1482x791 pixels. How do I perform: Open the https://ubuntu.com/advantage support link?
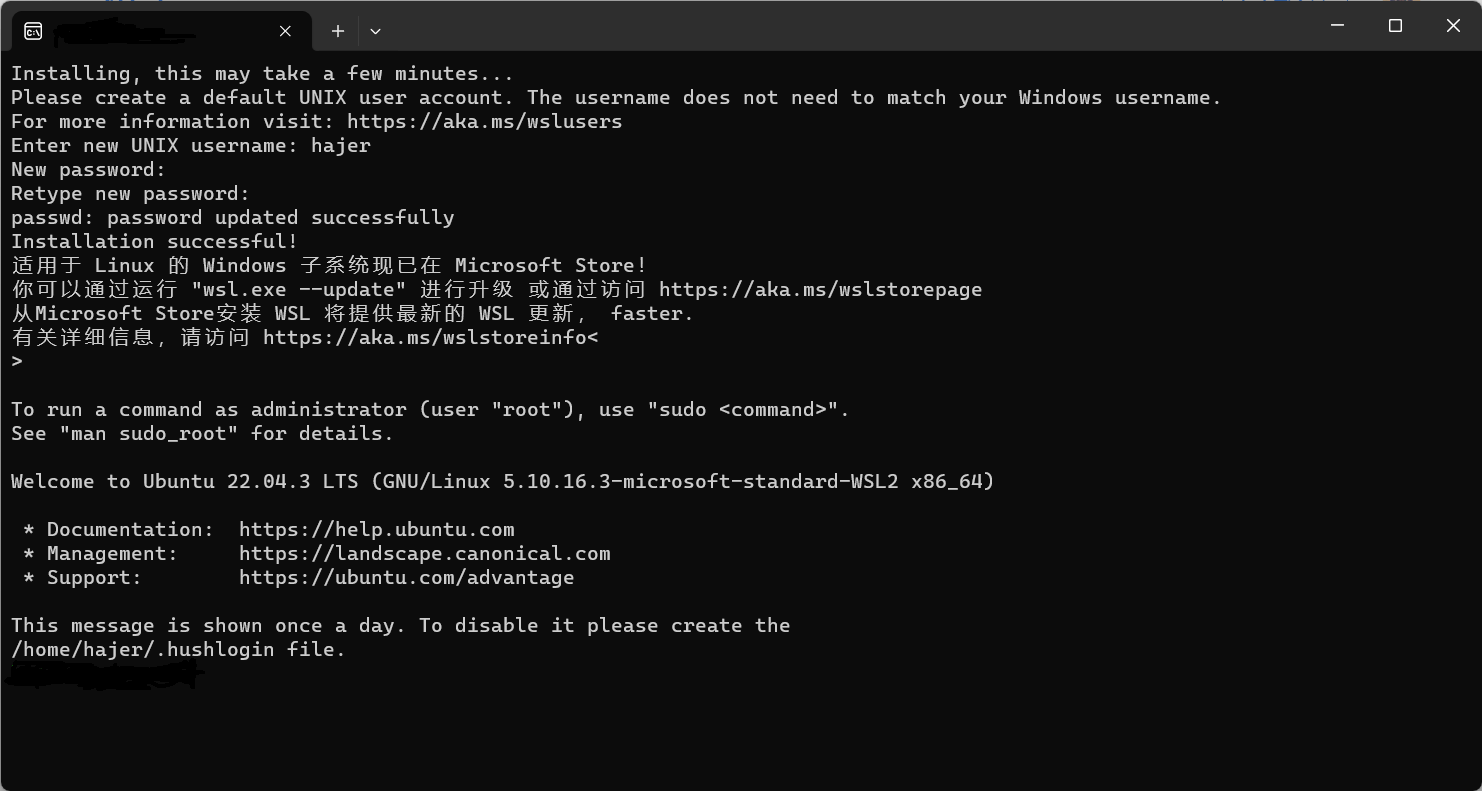(x=406, y=577)
